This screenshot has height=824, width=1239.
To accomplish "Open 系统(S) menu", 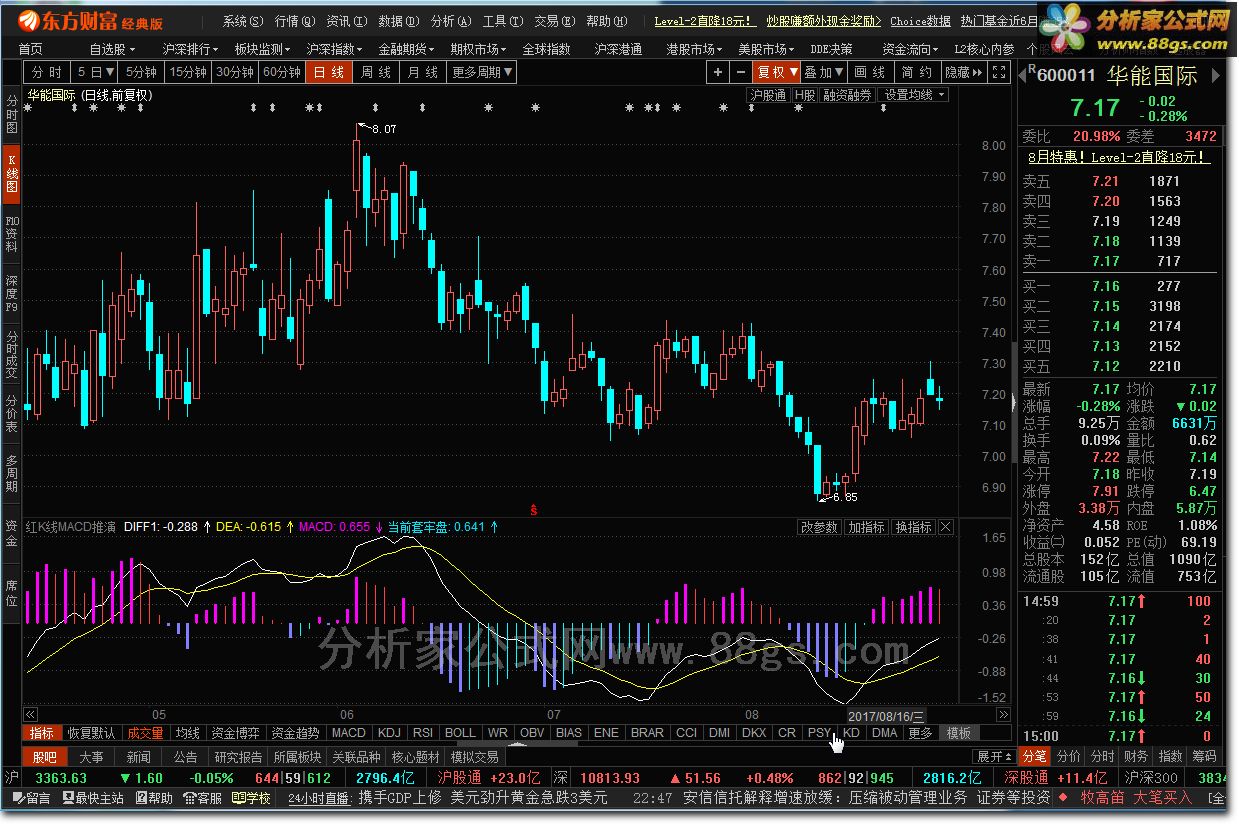I will [x=243, y=21].
